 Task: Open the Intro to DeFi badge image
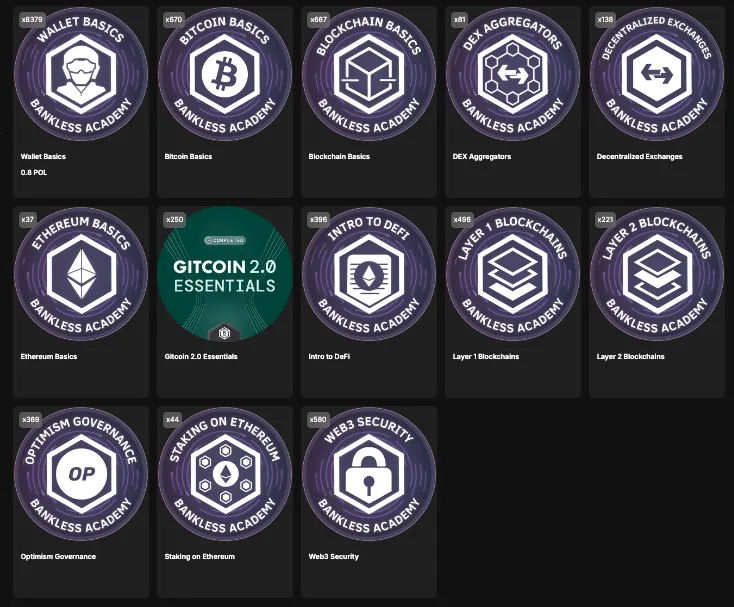(x=369, y=274)
